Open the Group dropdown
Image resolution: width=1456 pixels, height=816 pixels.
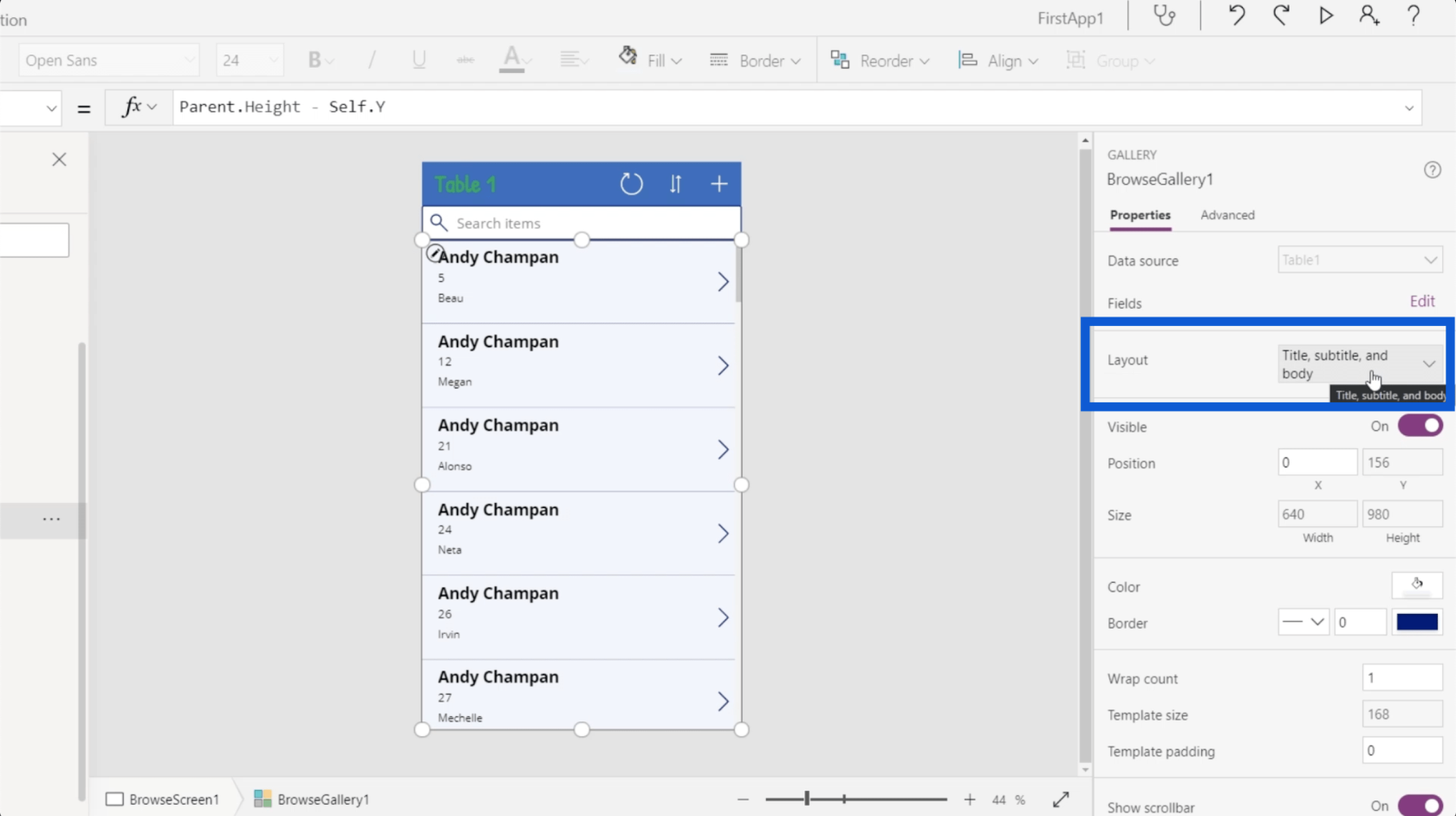point(1110,60)
